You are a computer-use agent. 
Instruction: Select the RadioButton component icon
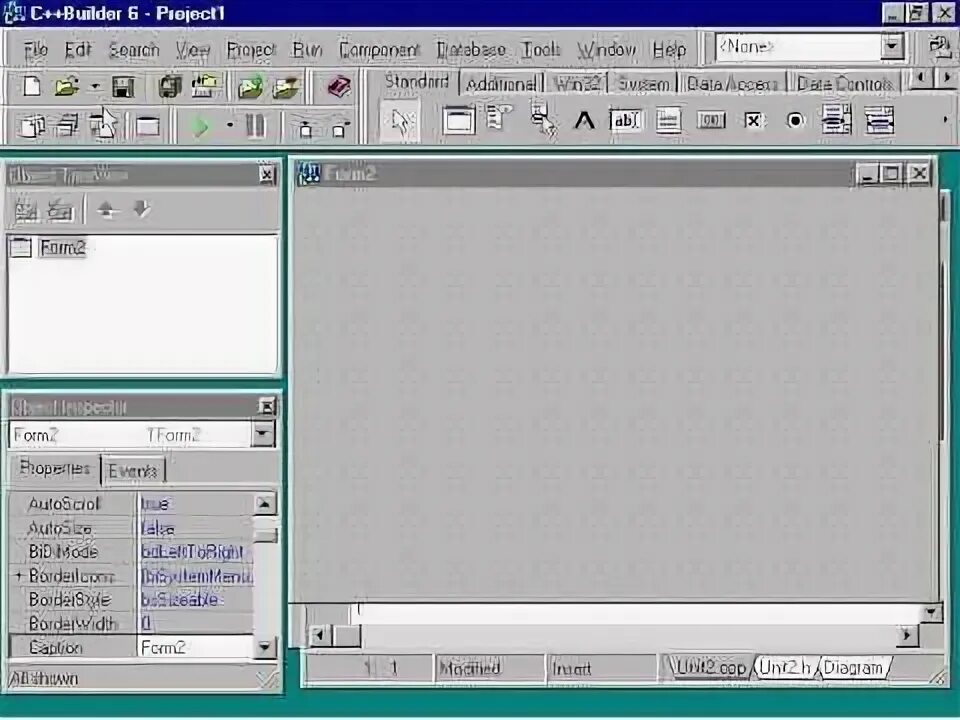click(x=795, y=121)
